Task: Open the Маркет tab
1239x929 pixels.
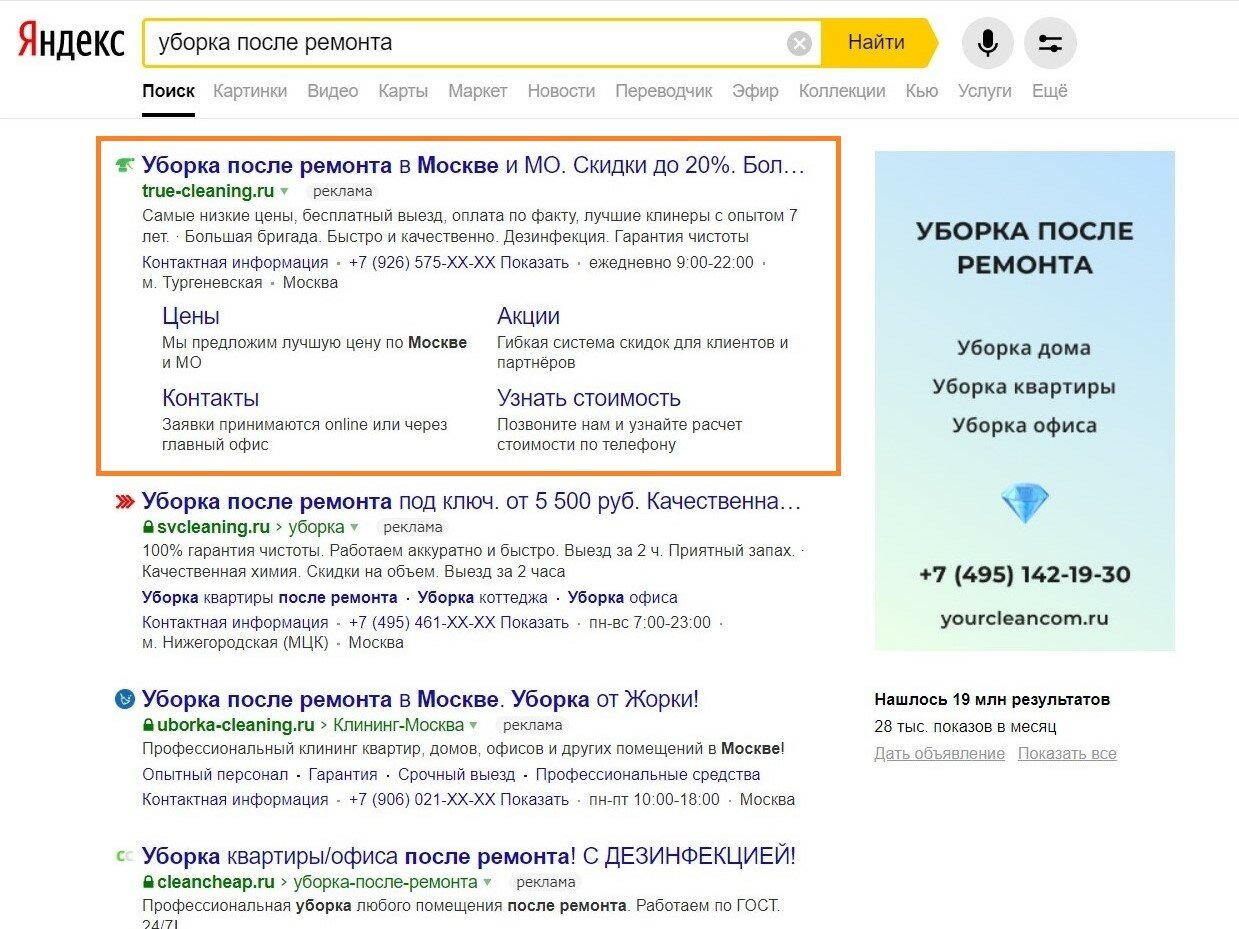Action: pos(478,91)
